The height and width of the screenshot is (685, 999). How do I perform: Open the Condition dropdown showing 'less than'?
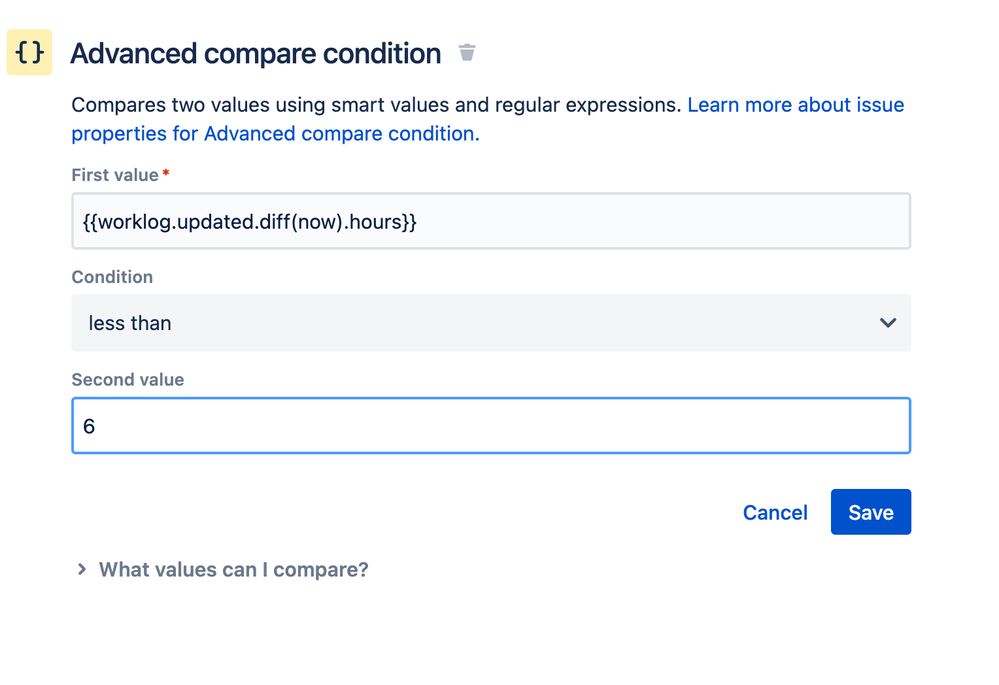[x=491, y=323]
